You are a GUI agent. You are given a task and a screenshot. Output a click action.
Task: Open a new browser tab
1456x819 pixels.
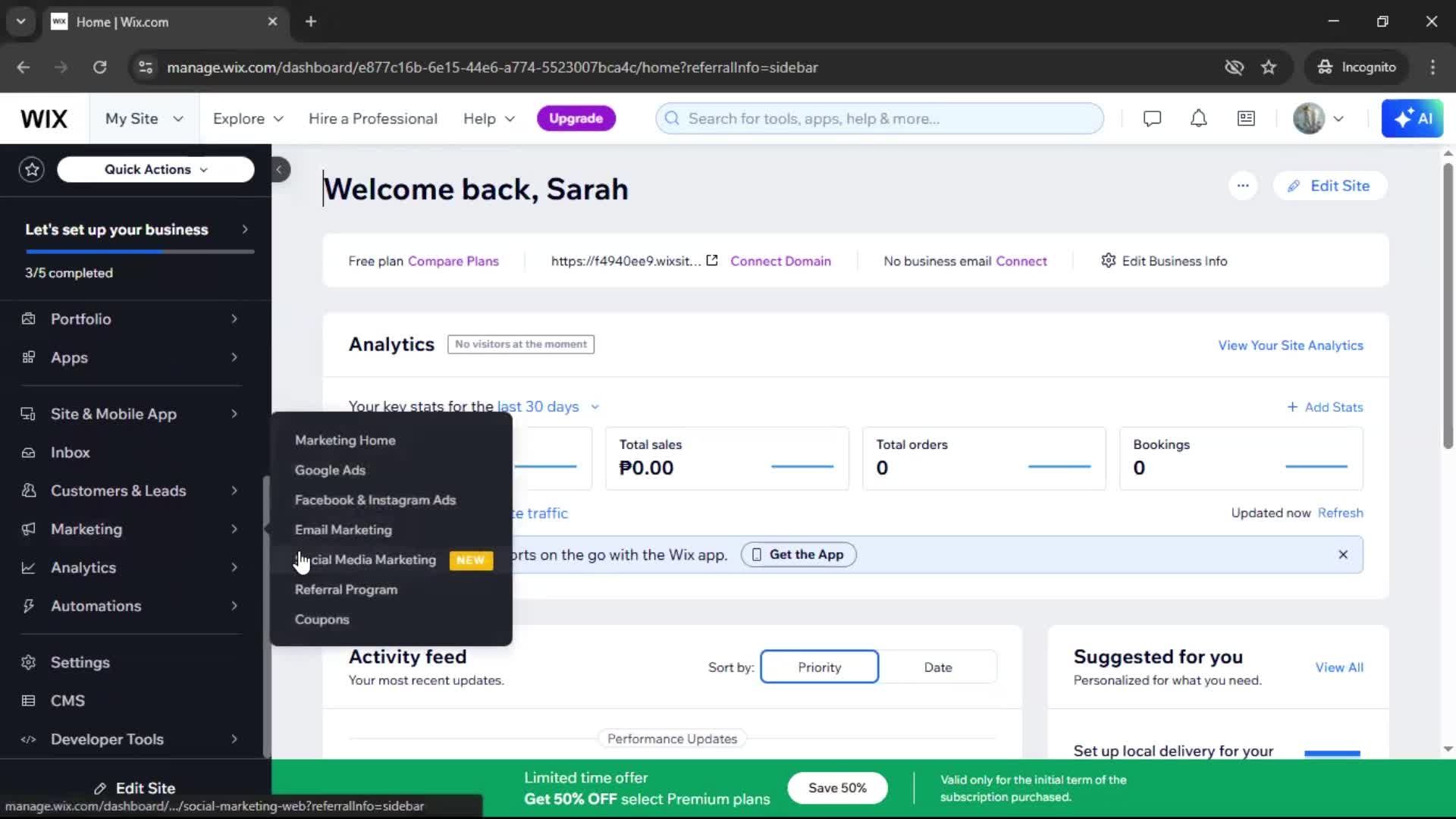point(310,21)
